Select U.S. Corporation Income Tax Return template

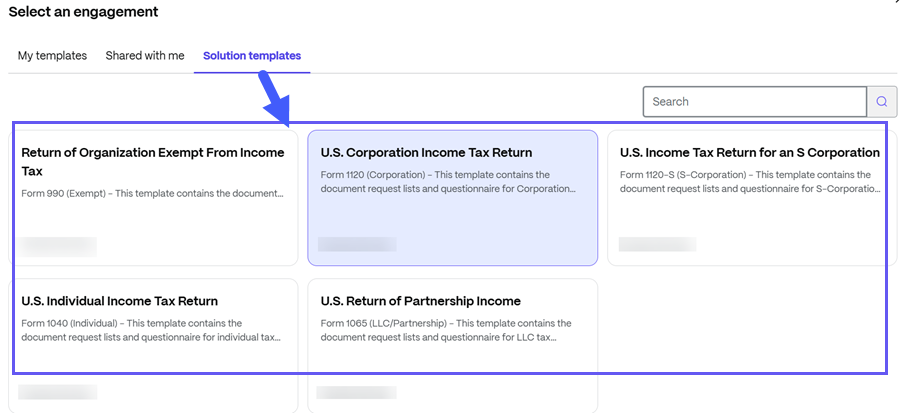click(453, 198)
